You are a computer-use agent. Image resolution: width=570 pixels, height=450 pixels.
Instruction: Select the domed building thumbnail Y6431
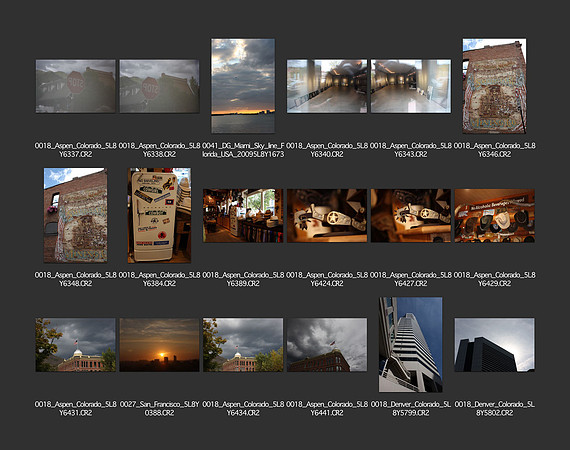[x=76, y=345]
